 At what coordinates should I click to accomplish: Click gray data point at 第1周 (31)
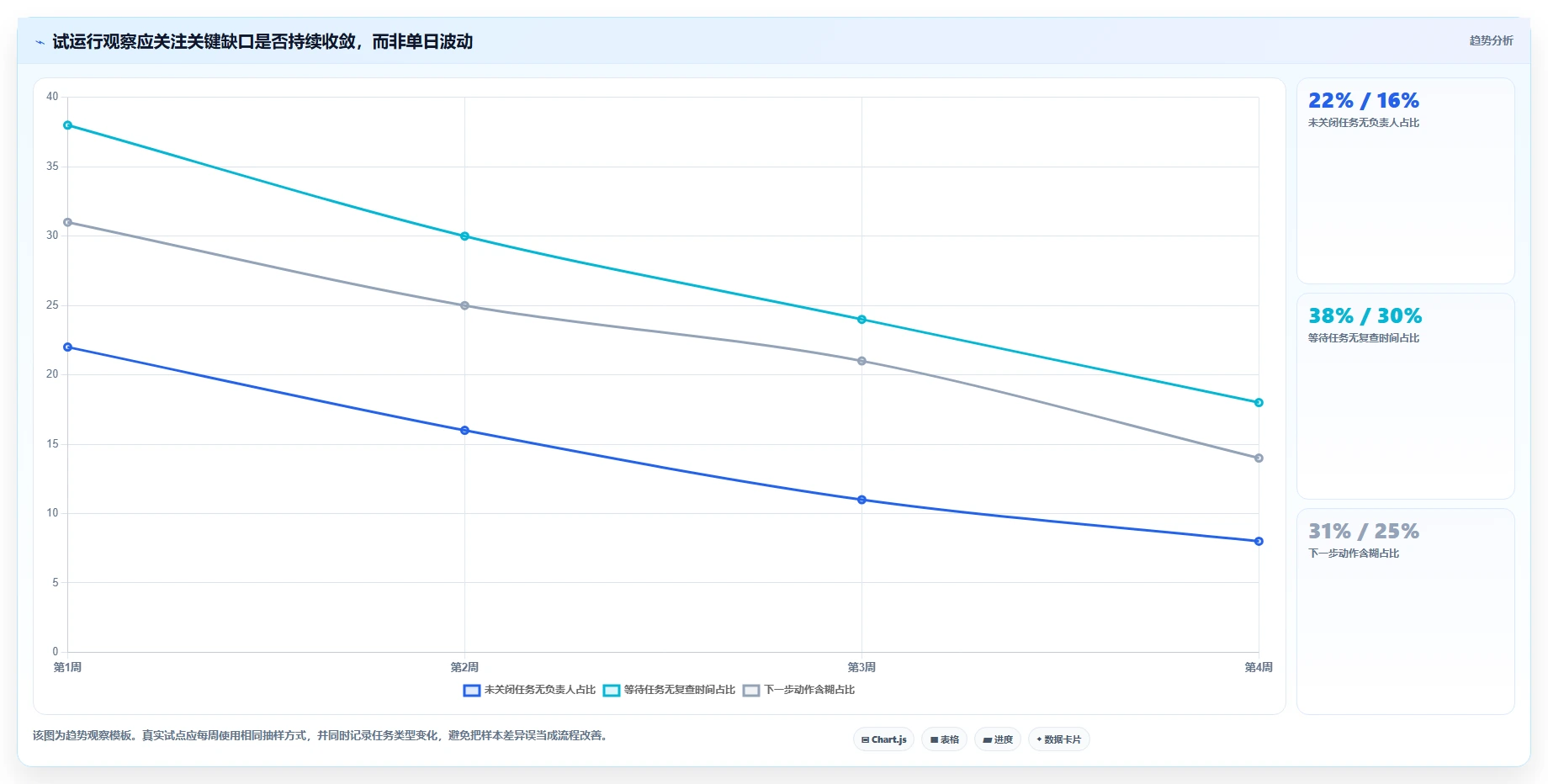(x=68, y=222)
